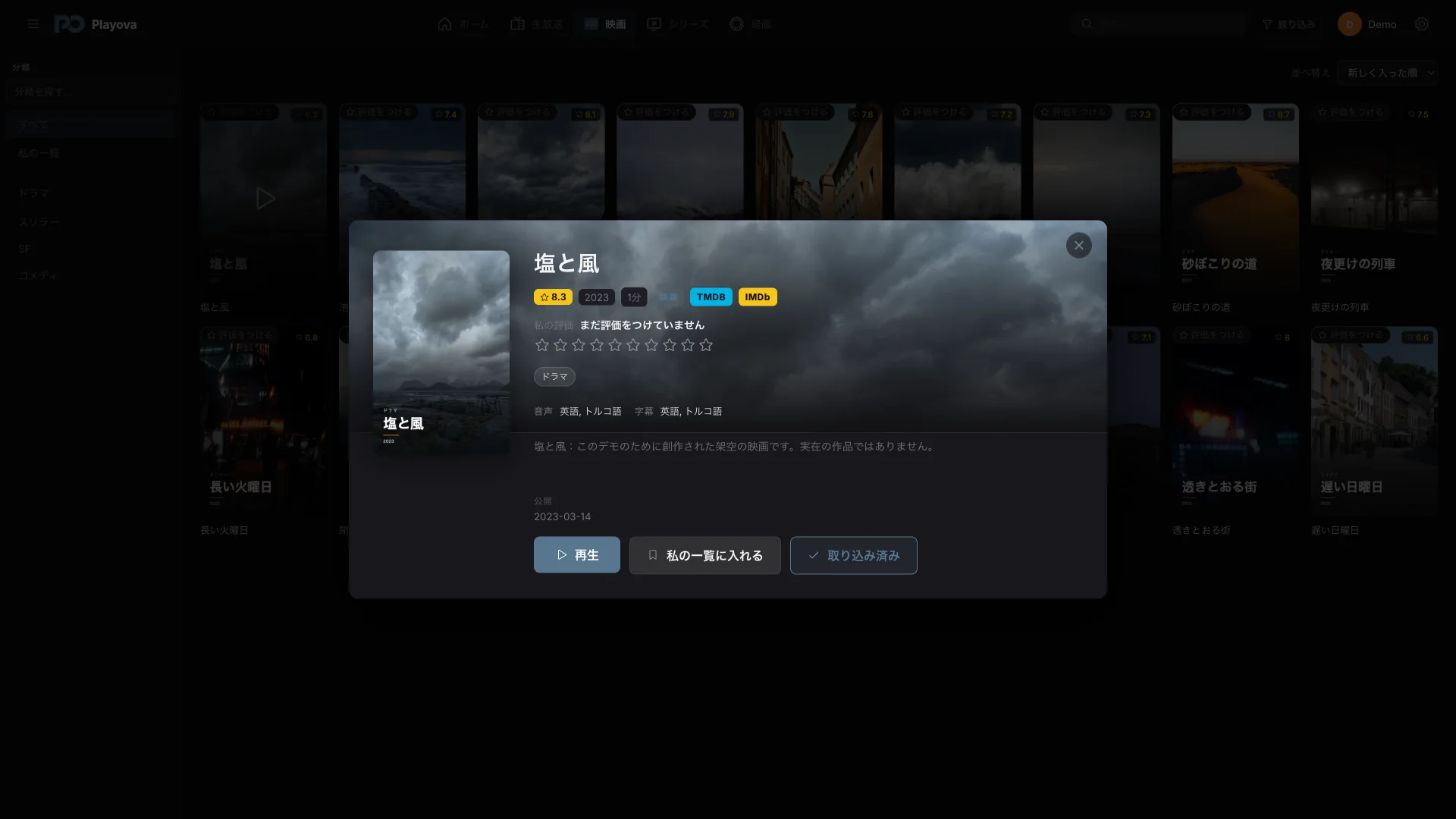Image resolution: width=1456 pixels, height=819 pixels.
Task: Focus the top search field
Action: pyautogui.click(x=1159, y=24)
